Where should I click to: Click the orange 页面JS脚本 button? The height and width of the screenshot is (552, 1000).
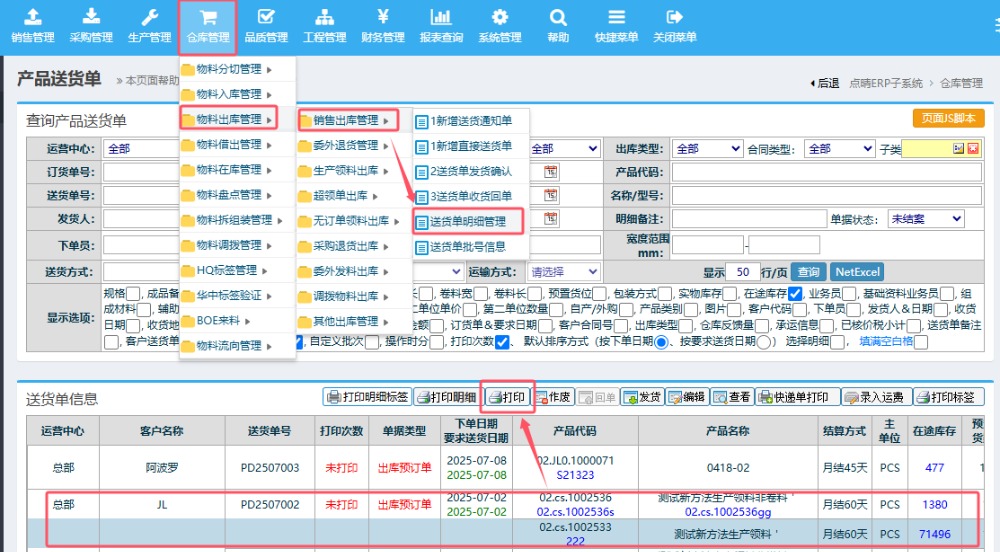(948, 118)
